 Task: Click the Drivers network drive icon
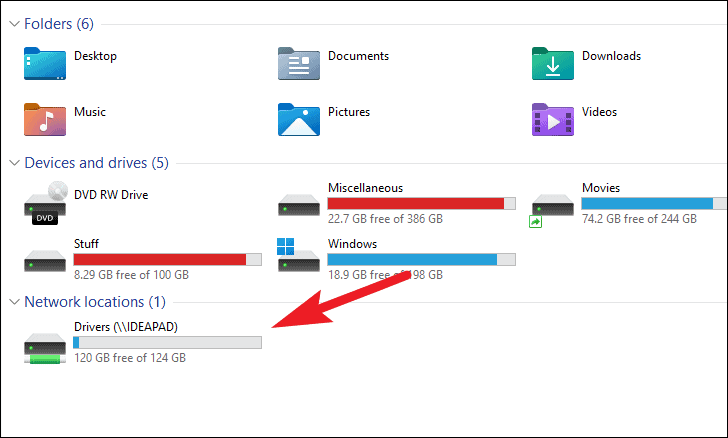(45, 348)
